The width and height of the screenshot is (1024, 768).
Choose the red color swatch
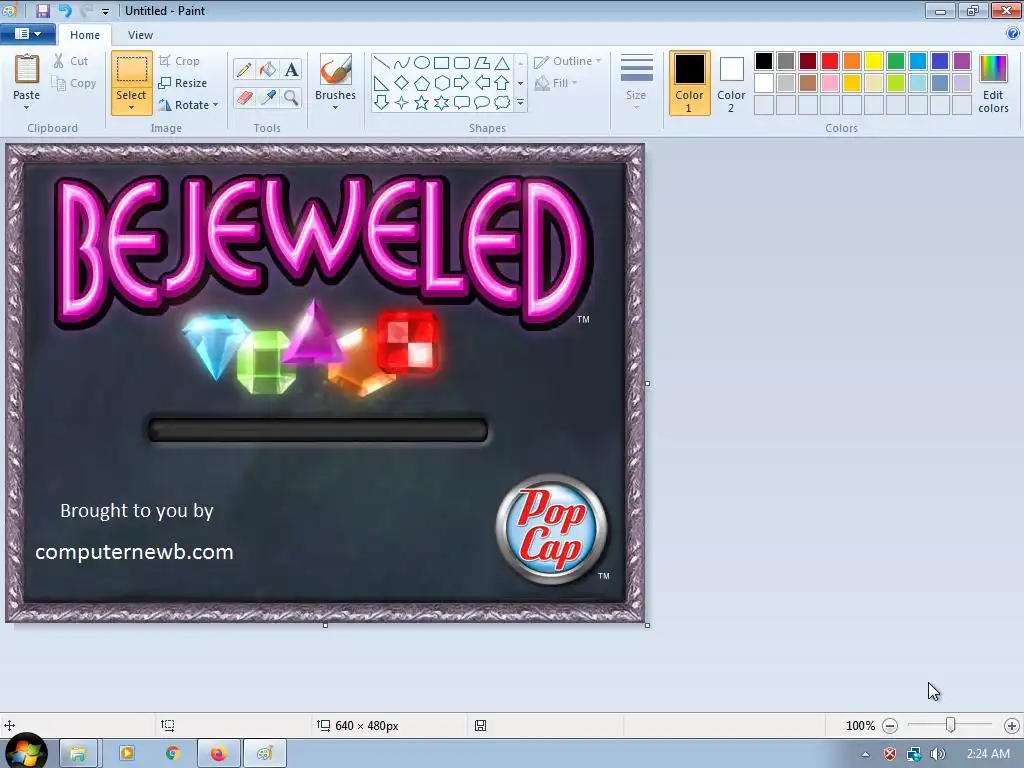pyautogui.click(x=830, y=61)
